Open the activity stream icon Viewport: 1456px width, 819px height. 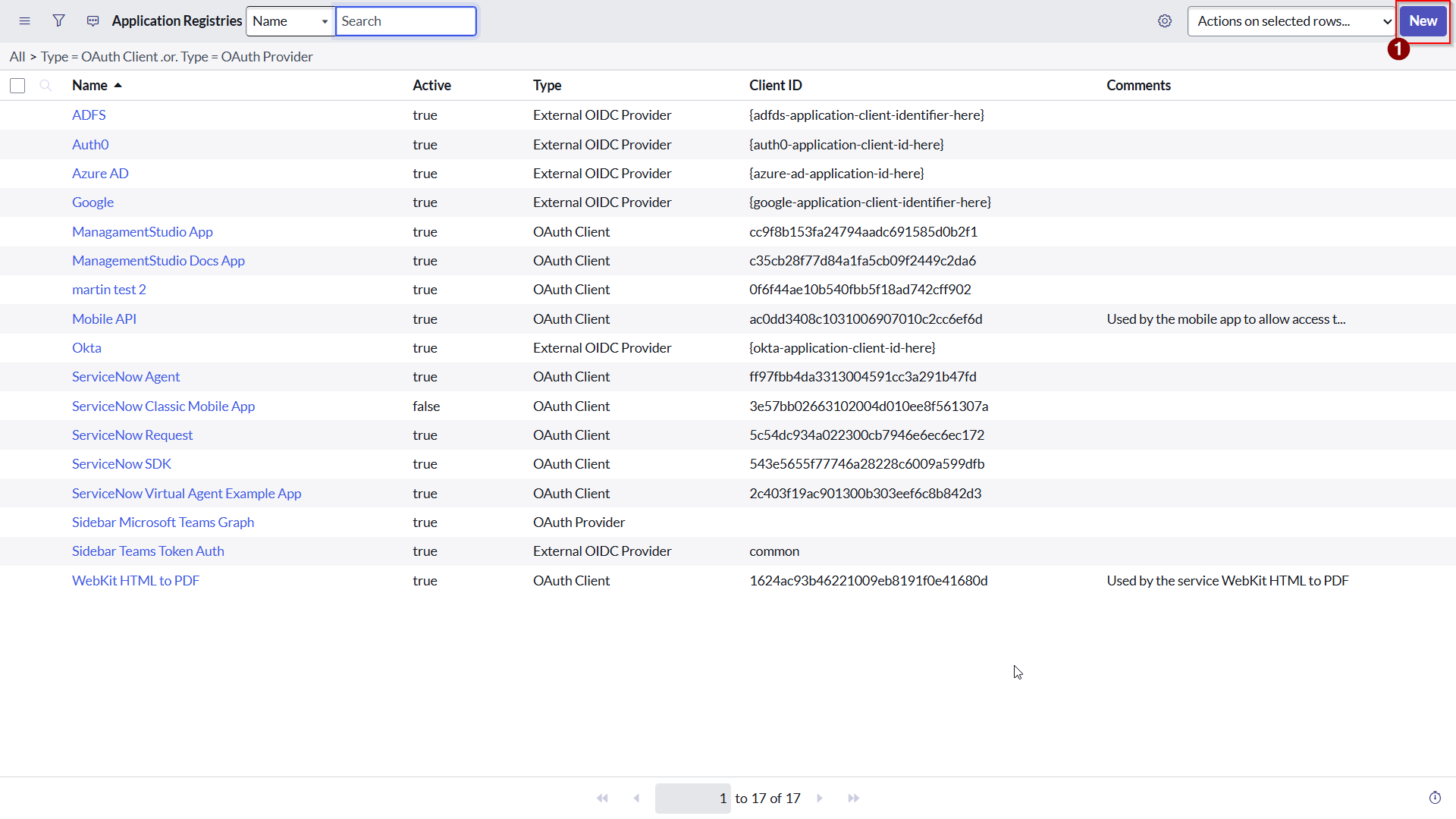(93, 21)
